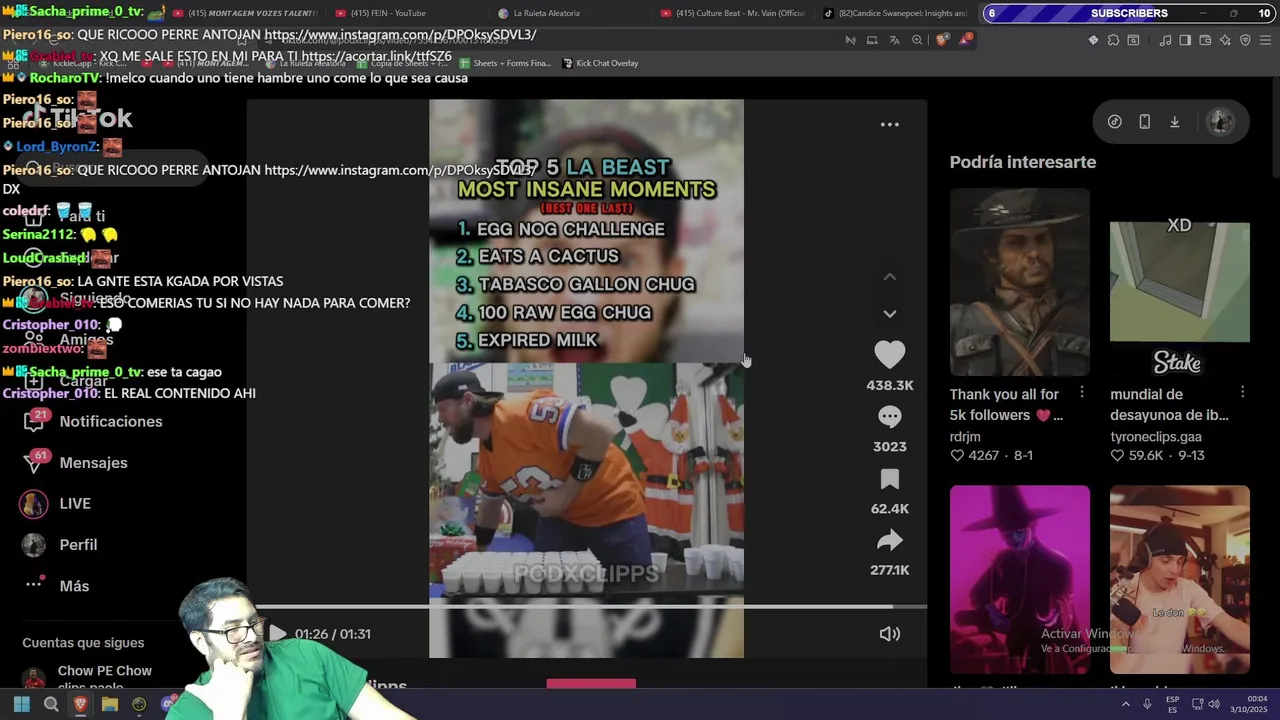This screenshot has height=720, width=1280.
Task: Open Windows taskbar search
Action: pyautogui.click(x=51, y=704)
